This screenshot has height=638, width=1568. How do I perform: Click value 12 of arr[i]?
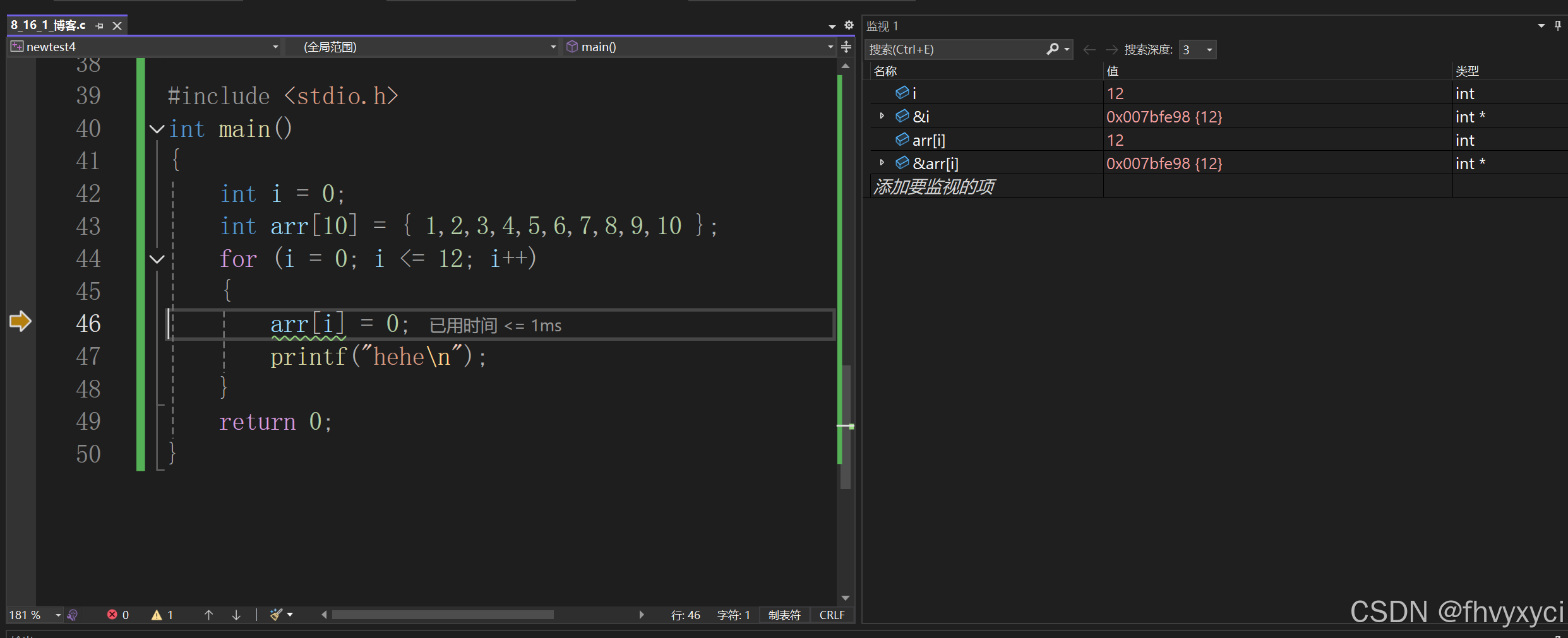click(1115, 140)
